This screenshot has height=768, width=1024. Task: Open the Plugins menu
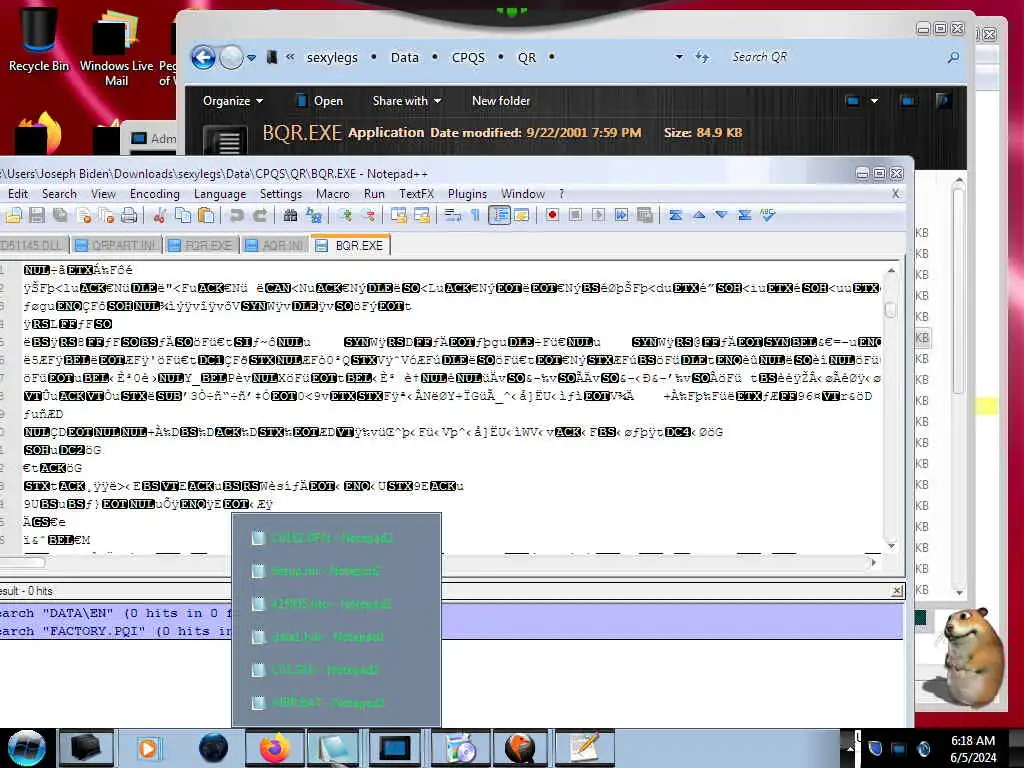[x=468, y=194]
